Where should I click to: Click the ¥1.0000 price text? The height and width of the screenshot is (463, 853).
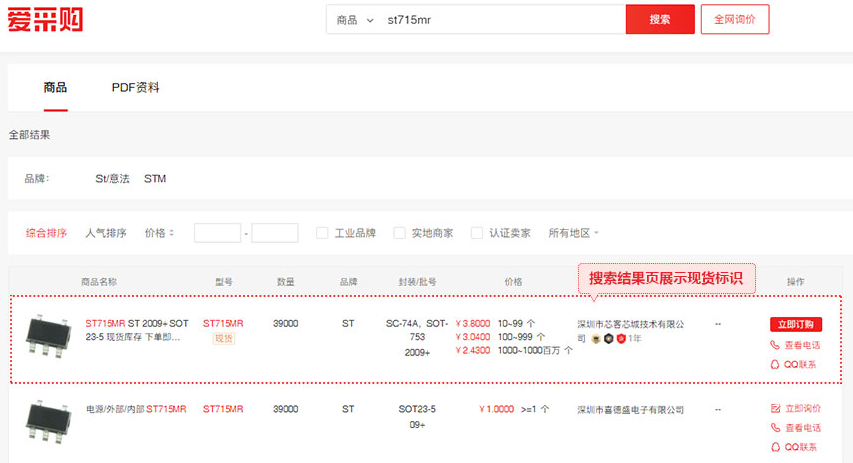click(x=496, y=409)
